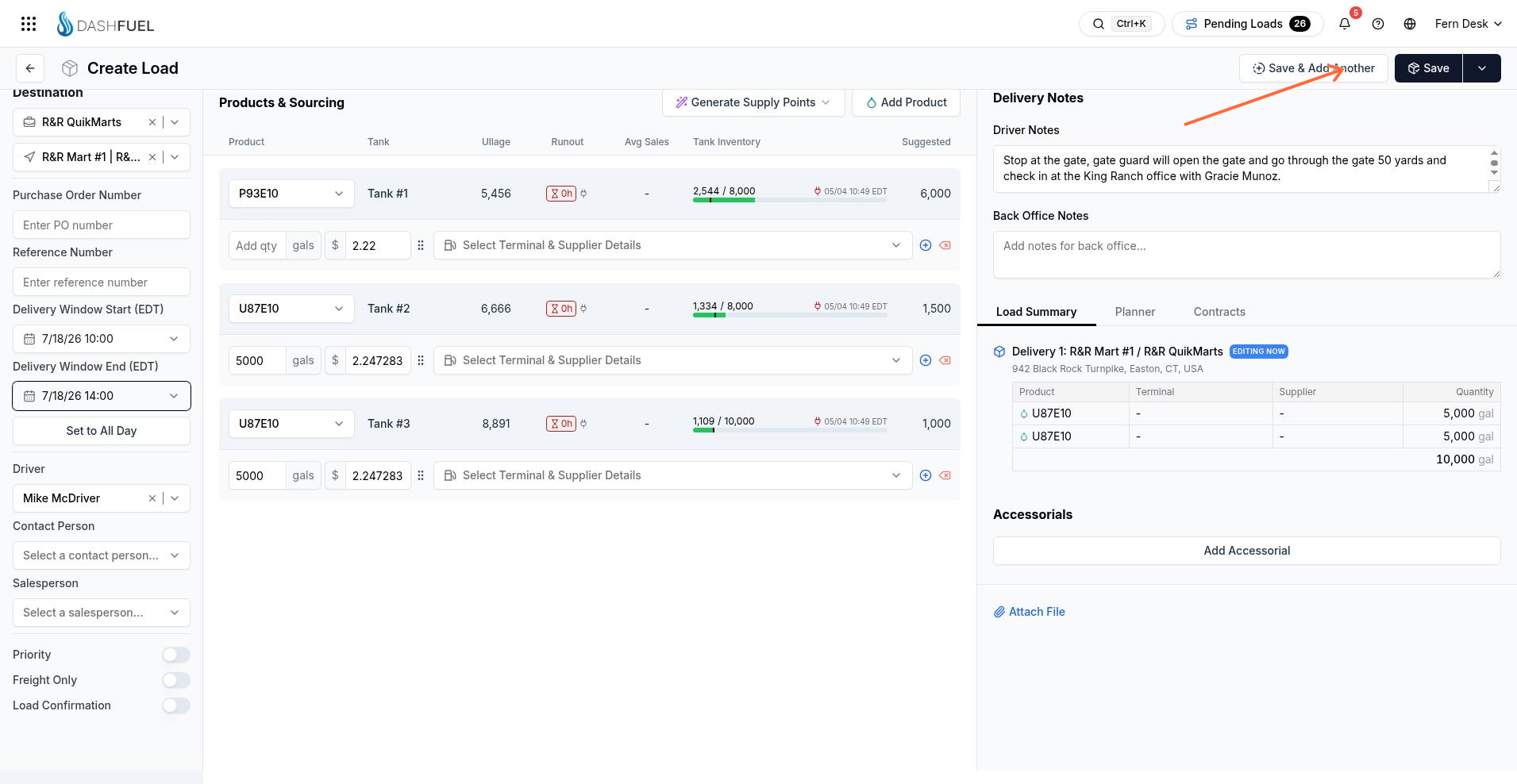Click Tank #1 runout 0h badge
Image resolution: width=1517 pixels, height=784 pixels.
[x=560, y=194]
